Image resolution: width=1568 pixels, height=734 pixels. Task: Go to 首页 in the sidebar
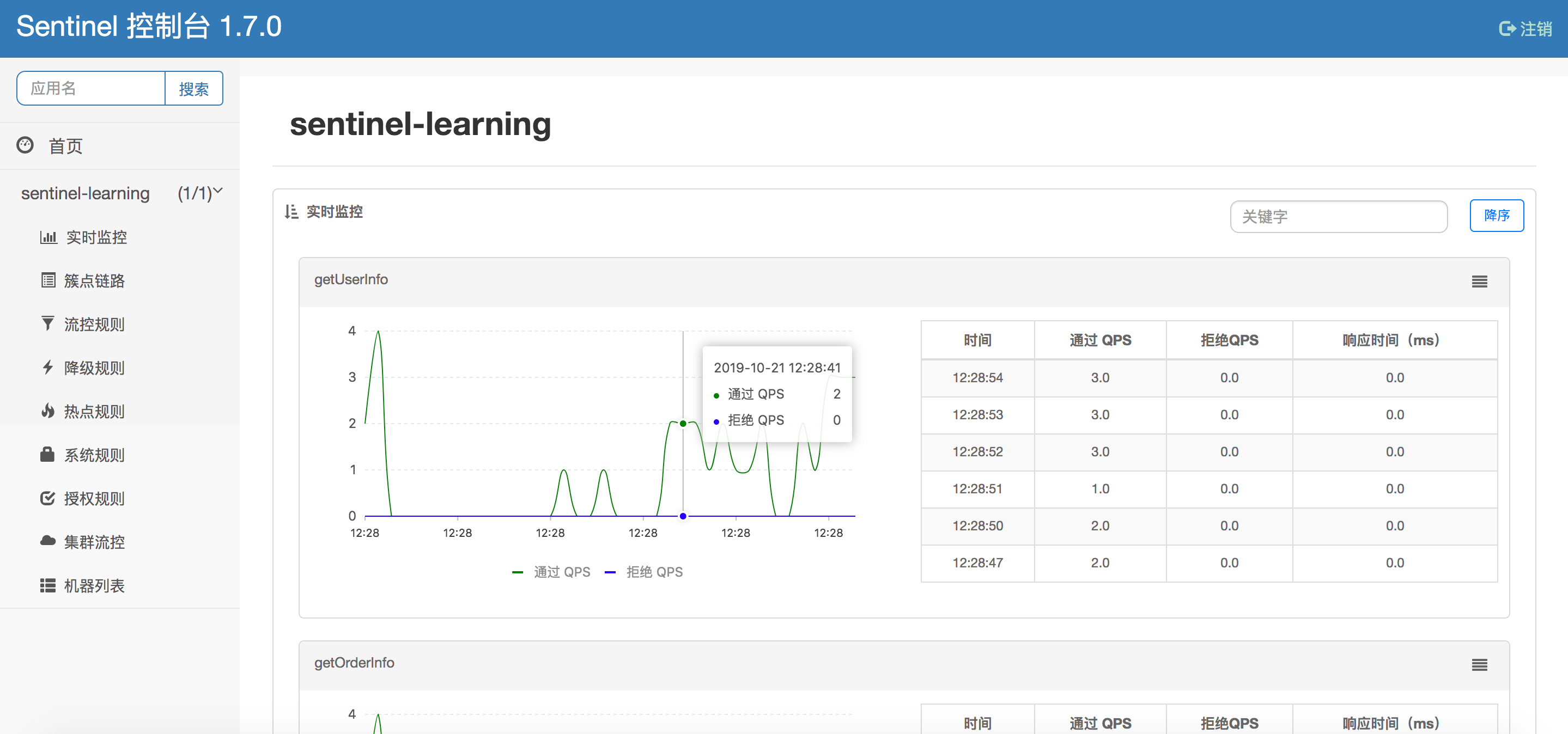[65, 146]
